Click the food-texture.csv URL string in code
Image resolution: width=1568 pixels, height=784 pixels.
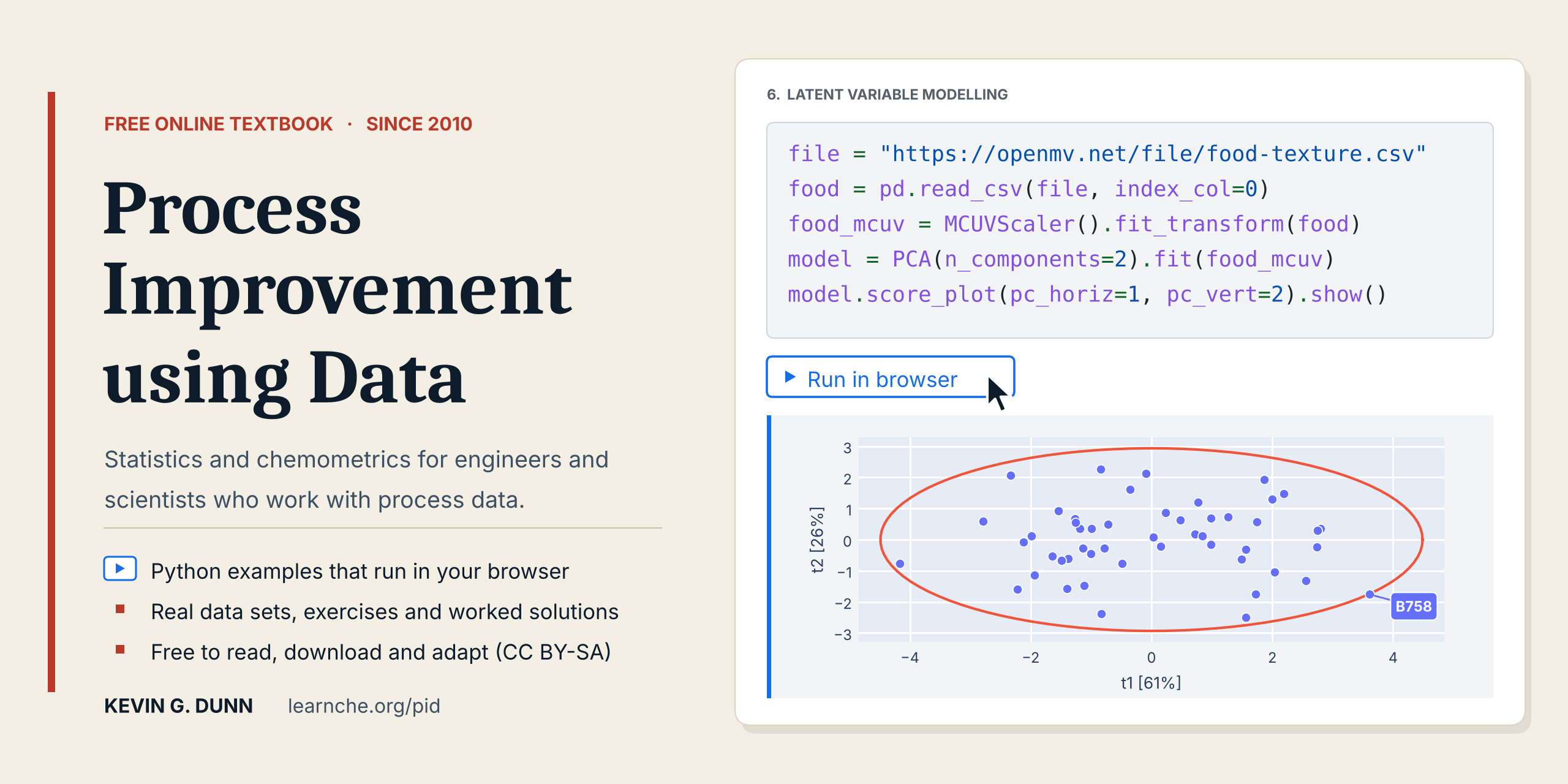[x=1153, y=154]
